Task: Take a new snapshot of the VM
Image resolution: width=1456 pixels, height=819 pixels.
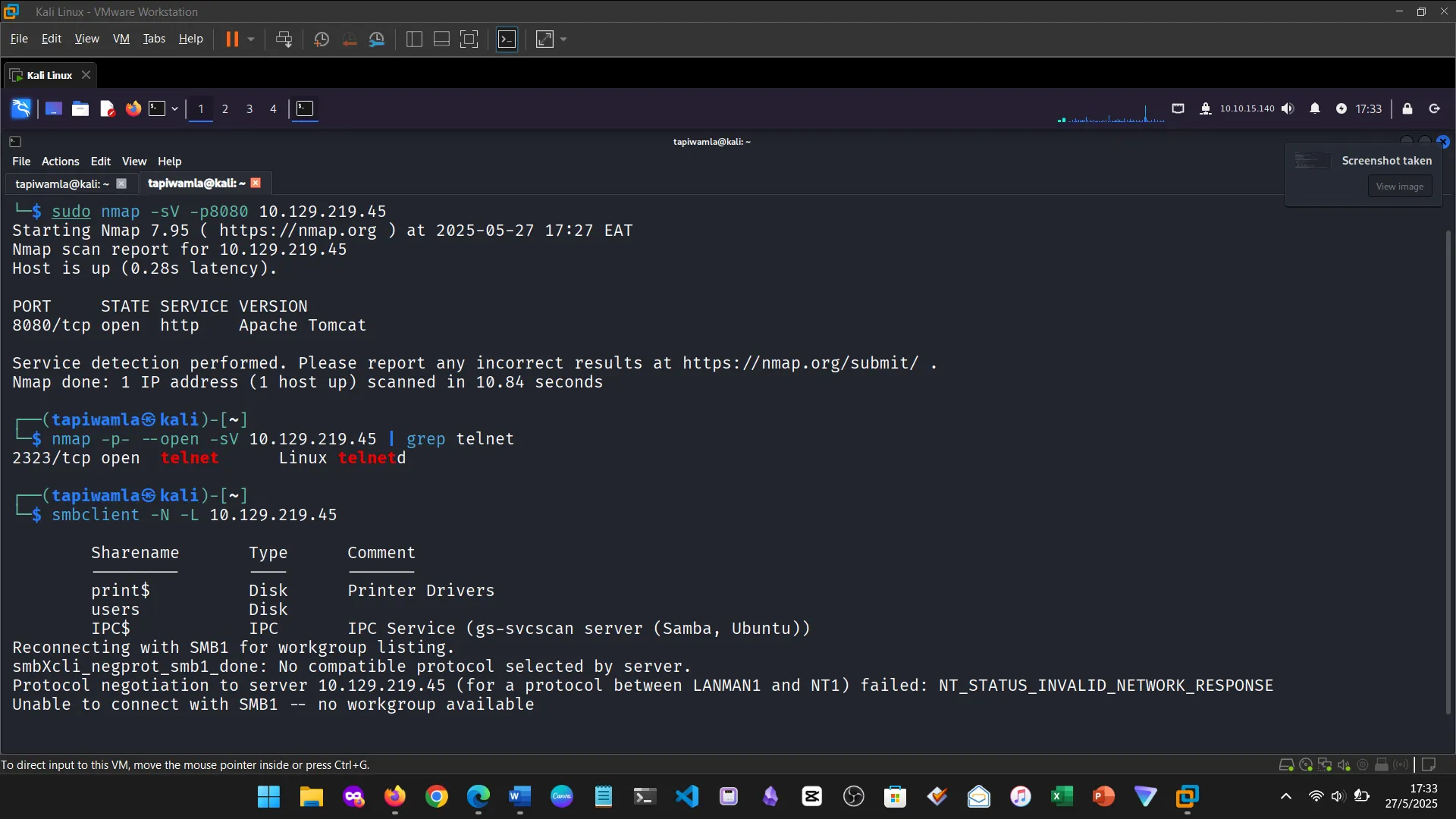Action: (321, 39)
